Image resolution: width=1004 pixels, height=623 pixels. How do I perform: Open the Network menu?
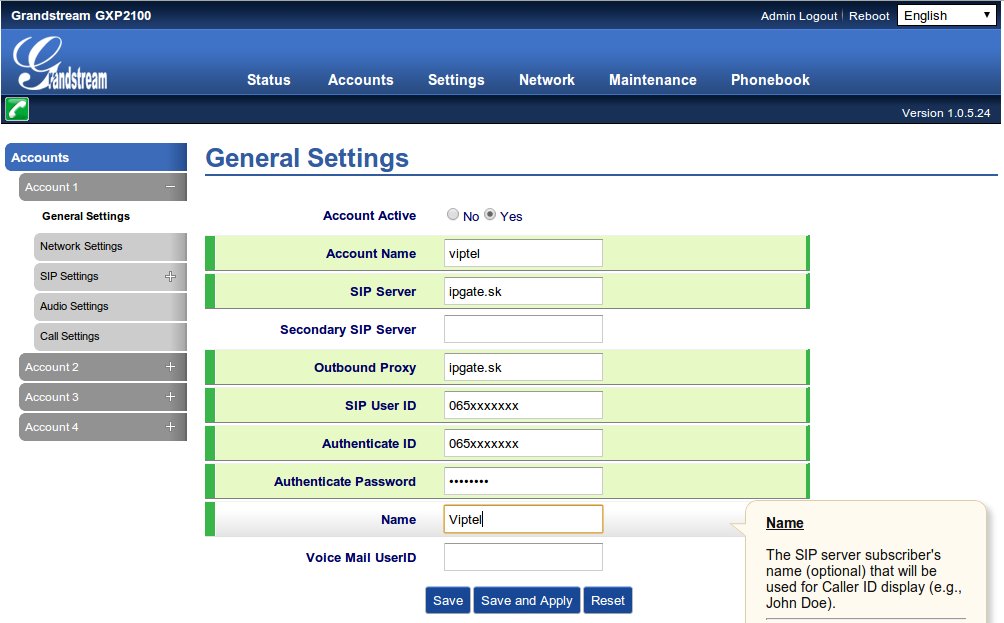coord(547,80)
